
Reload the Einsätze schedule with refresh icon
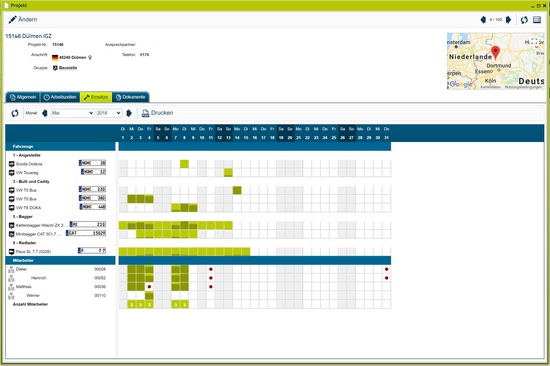click(15, 113)
